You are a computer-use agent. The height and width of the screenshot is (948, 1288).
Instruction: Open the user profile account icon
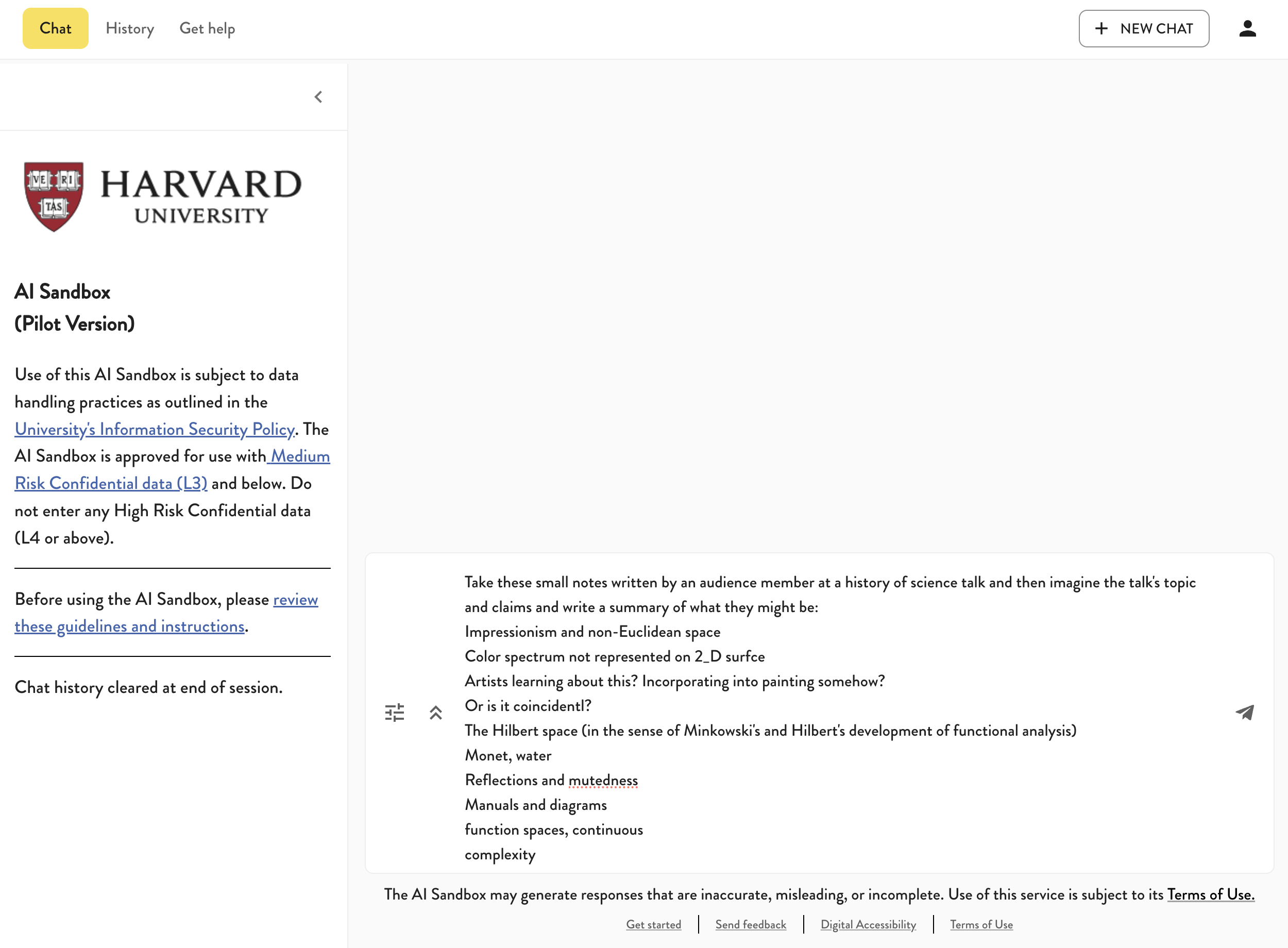tap(1247, 29)
